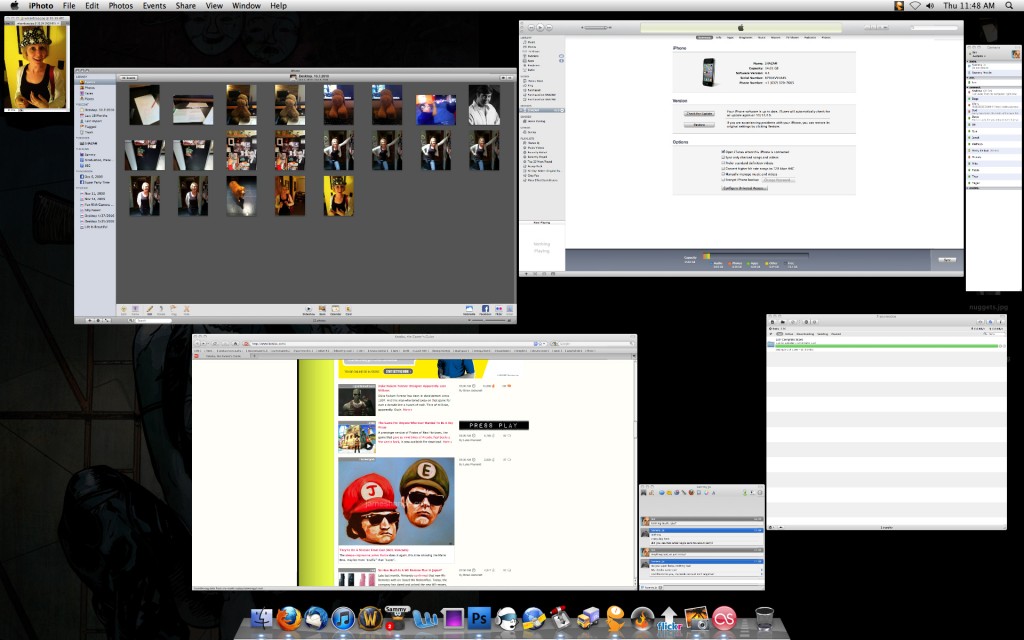Select 'Last Import' in the iPhoto sidebar
This screenshot has width=1024, height=640.
tap(92, 121)
